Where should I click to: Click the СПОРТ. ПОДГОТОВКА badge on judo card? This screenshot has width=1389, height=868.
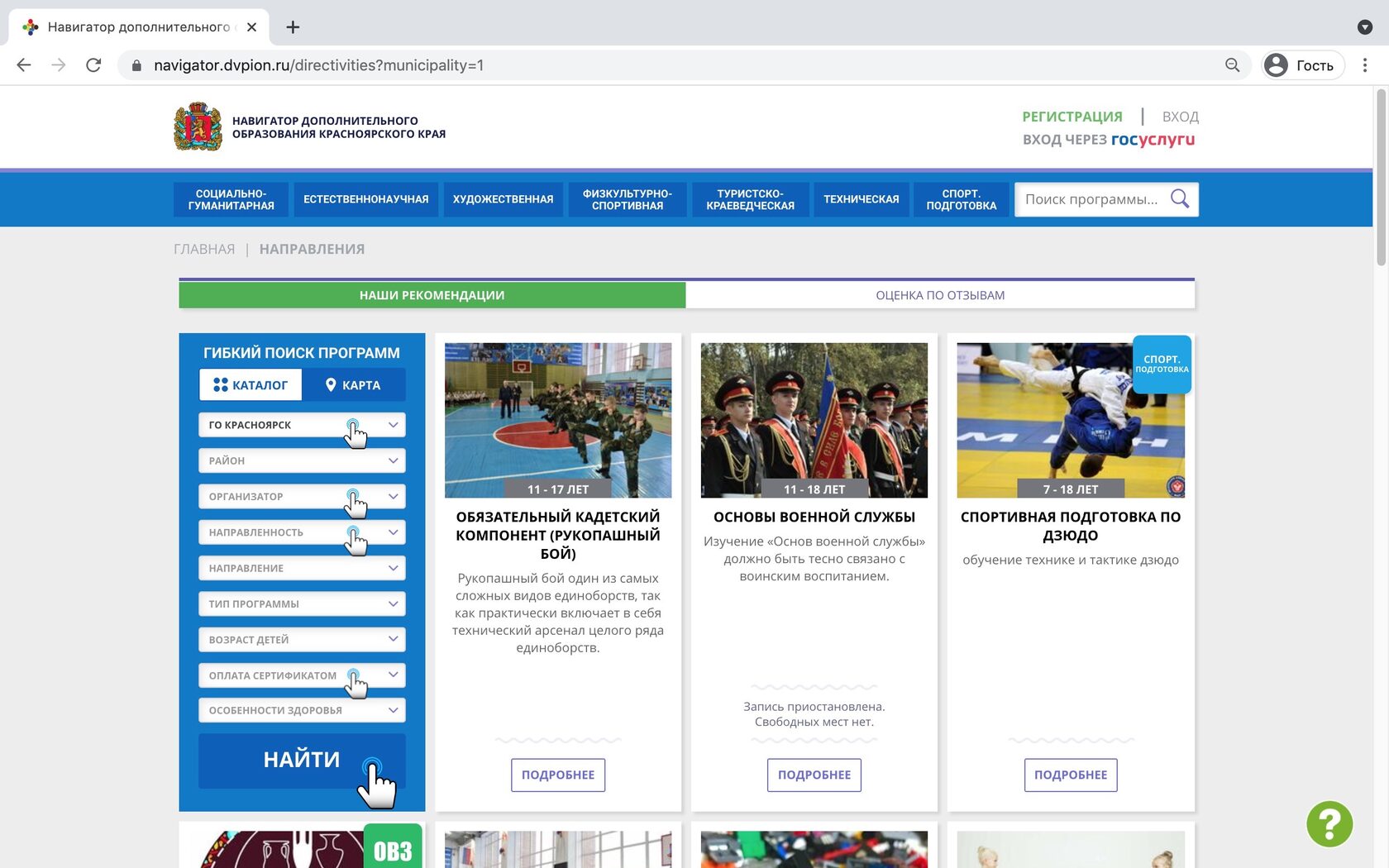1162,364
